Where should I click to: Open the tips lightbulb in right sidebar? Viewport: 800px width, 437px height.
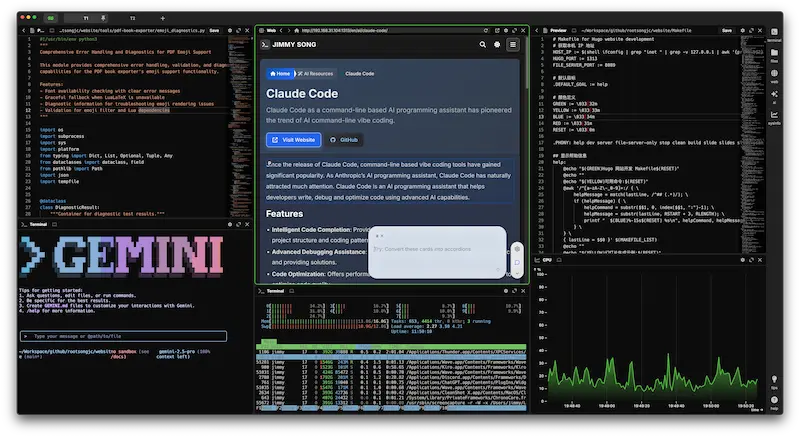pos(774,381)
